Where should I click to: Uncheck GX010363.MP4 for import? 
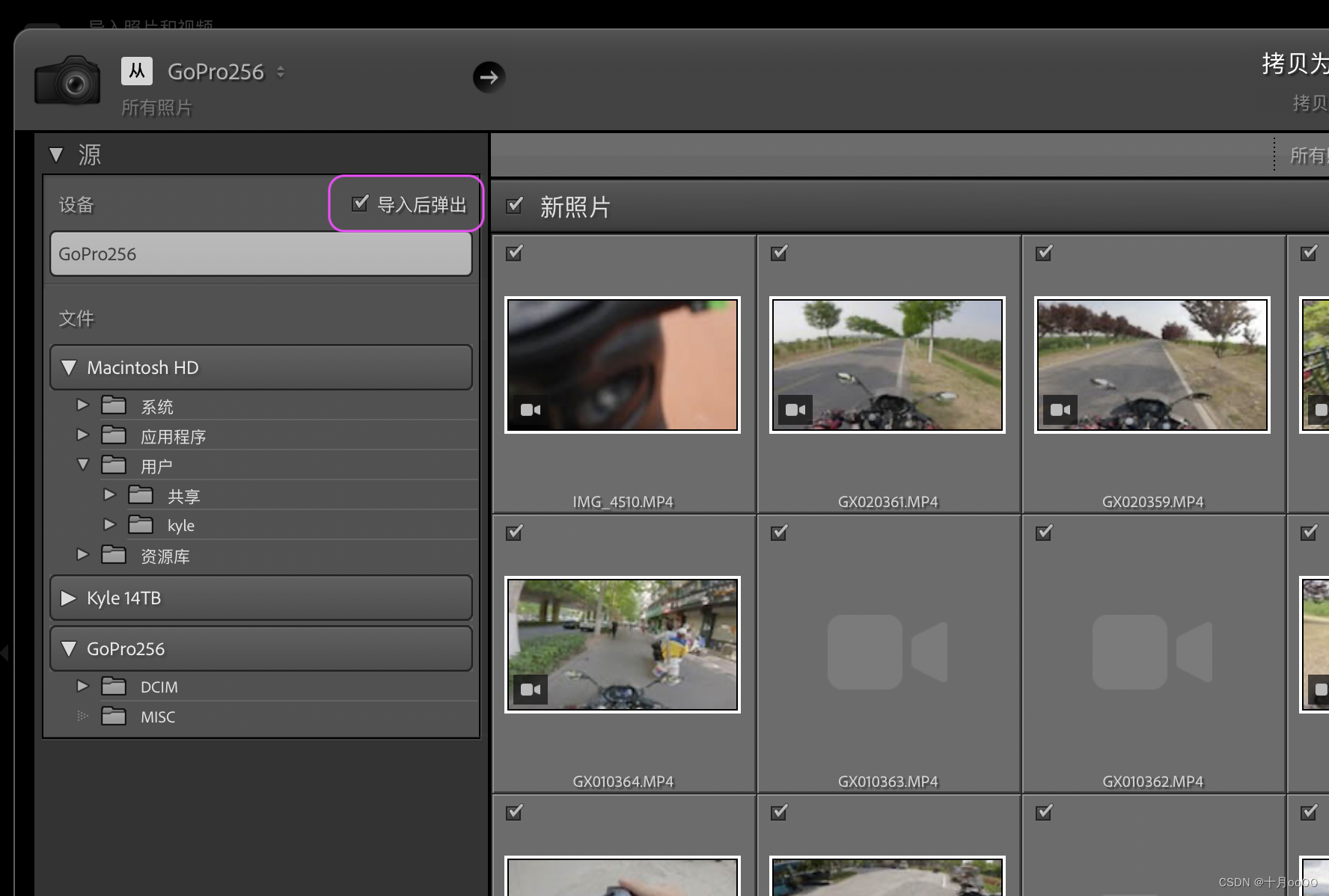779,533
